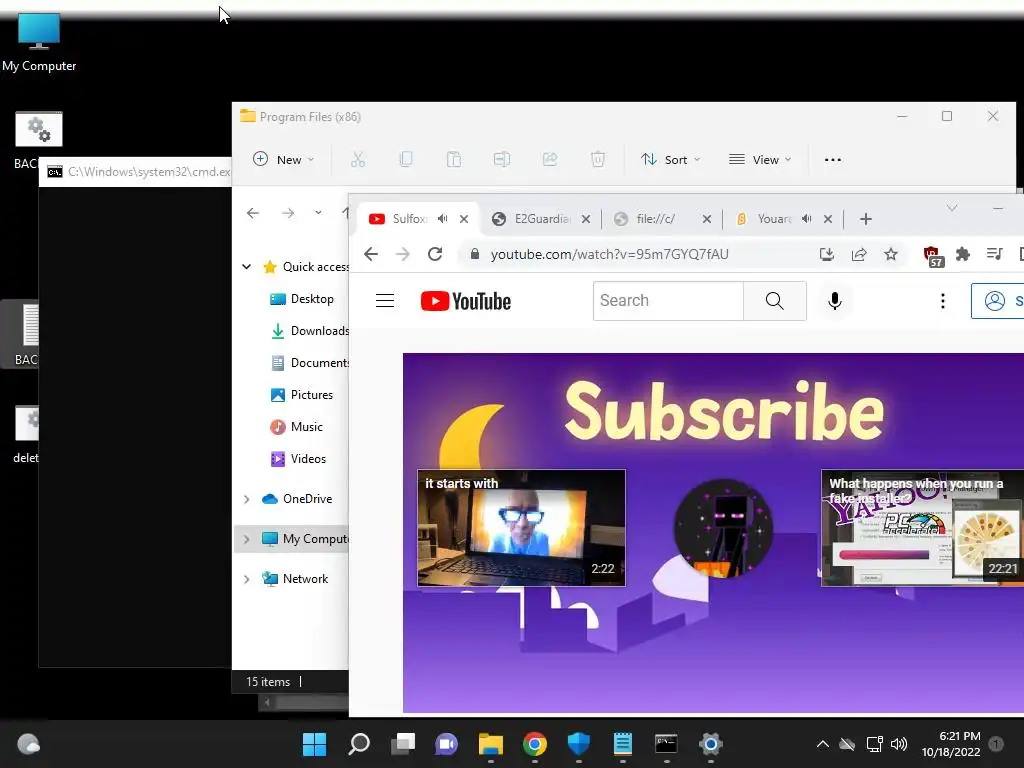Click the share page icon in address bar
This screenshot has width=1024, height=768.
859,254
